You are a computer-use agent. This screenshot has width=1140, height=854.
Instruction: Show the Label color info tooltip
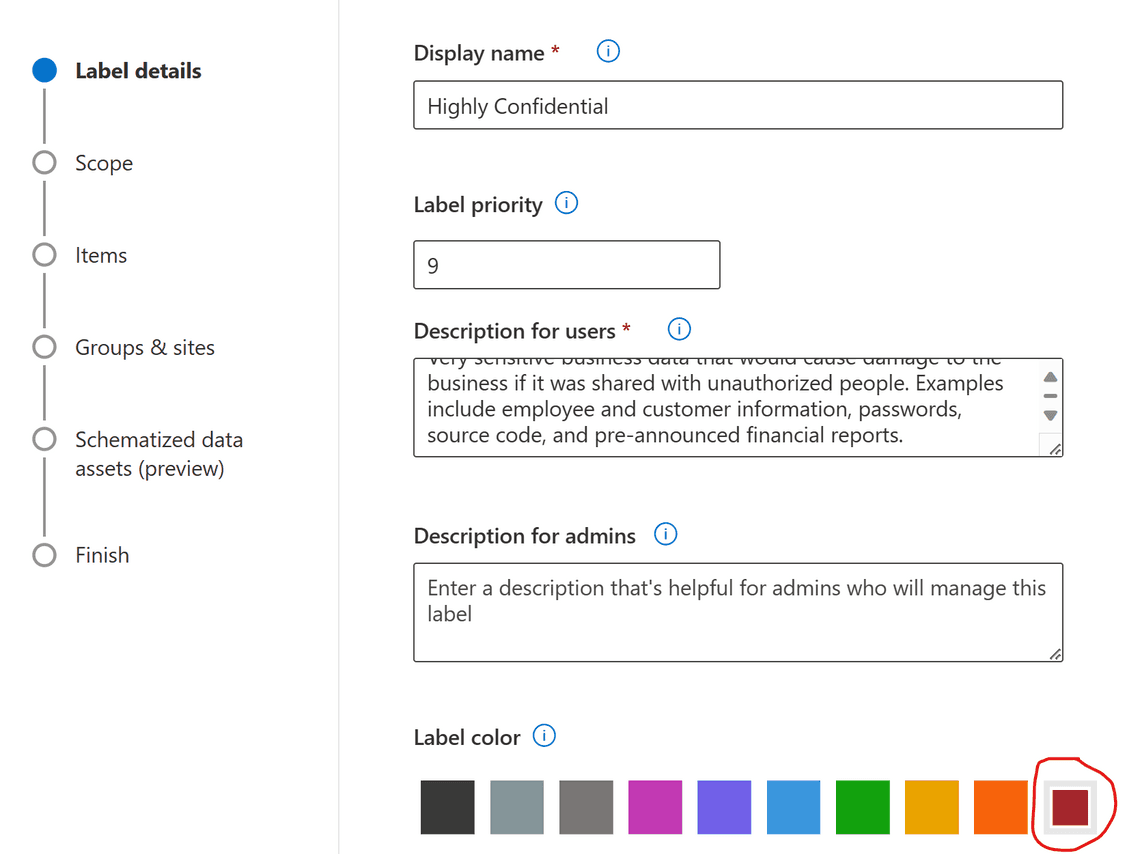tap(544, 736)
